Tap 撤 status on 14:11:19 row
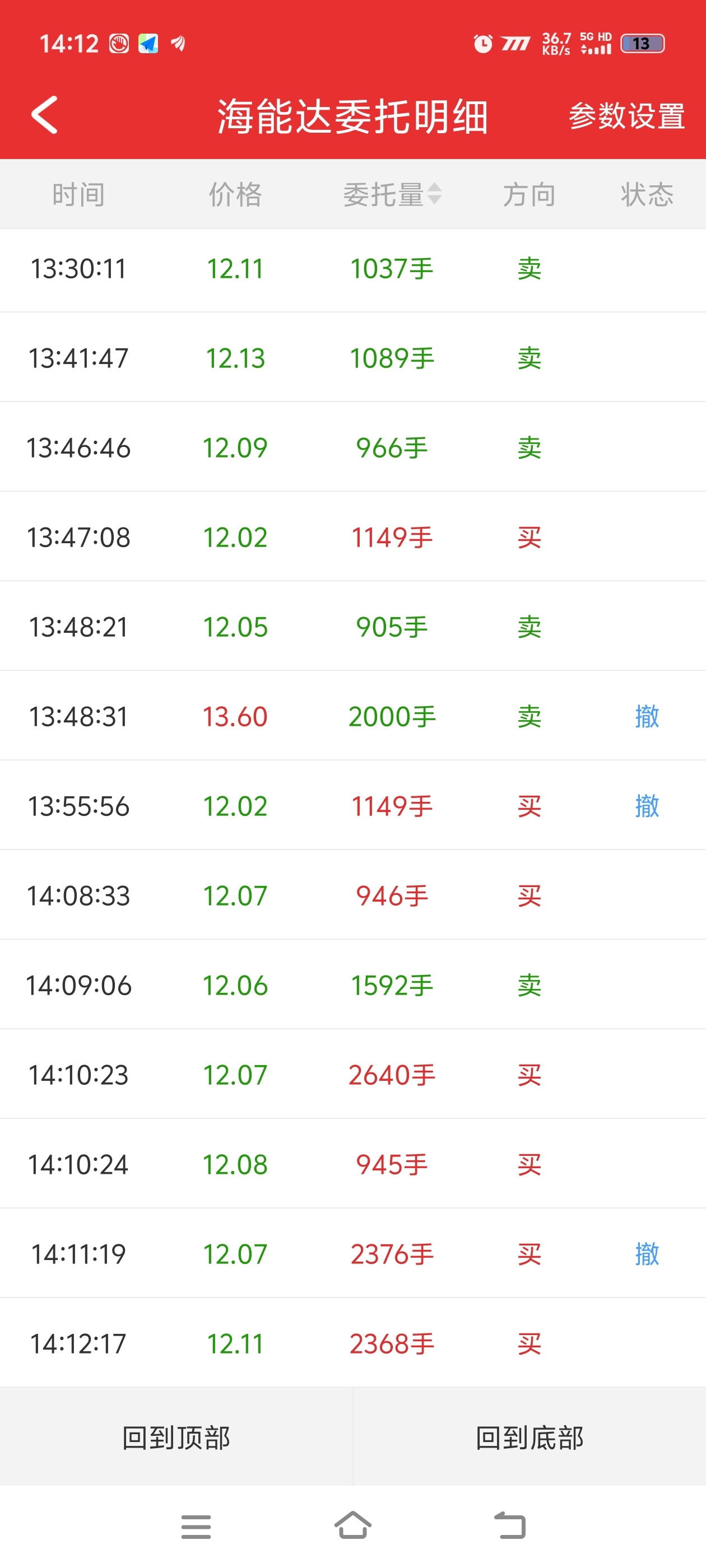Screen dimensions: 706x1568 (x=647, y=1253)
